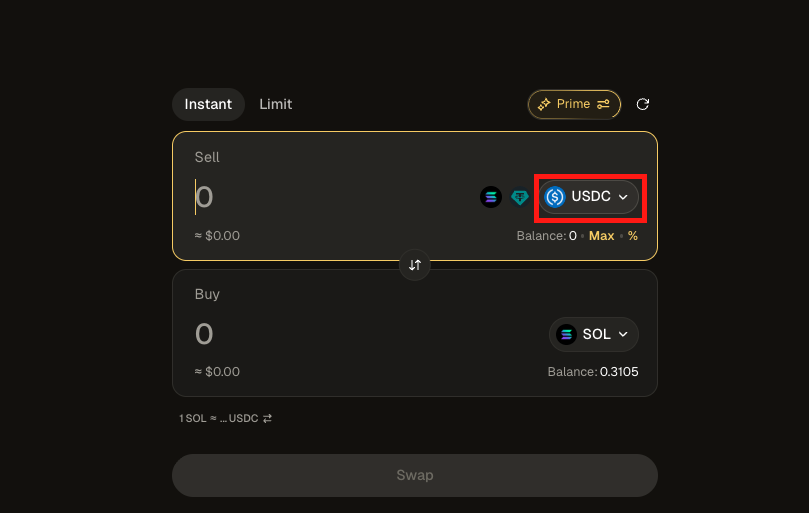The image size is (809, 513).
Task: Open the USDC sell token dropdown
Action: 589,197
